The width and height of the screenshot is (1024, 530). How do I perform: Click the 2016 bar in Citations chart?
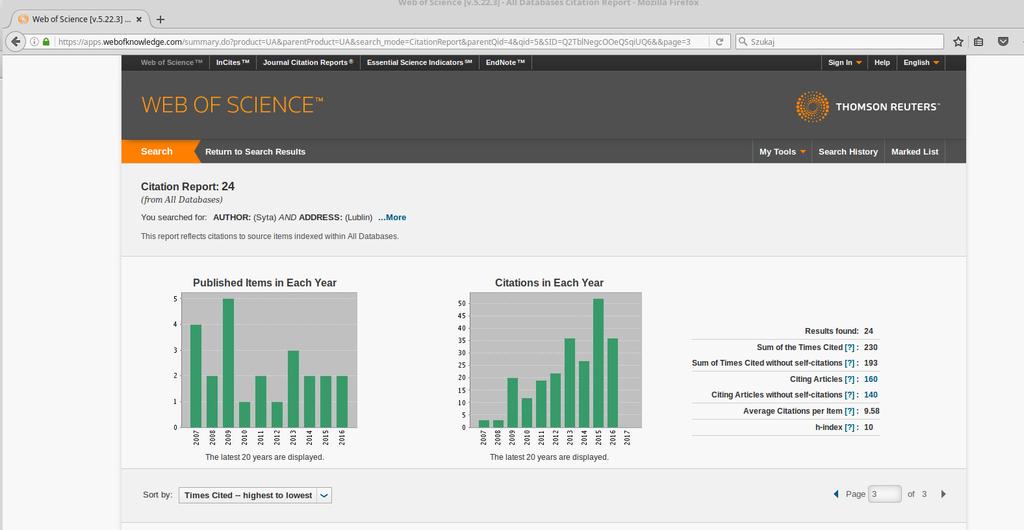pyautogui.click(x=613, y=382)
